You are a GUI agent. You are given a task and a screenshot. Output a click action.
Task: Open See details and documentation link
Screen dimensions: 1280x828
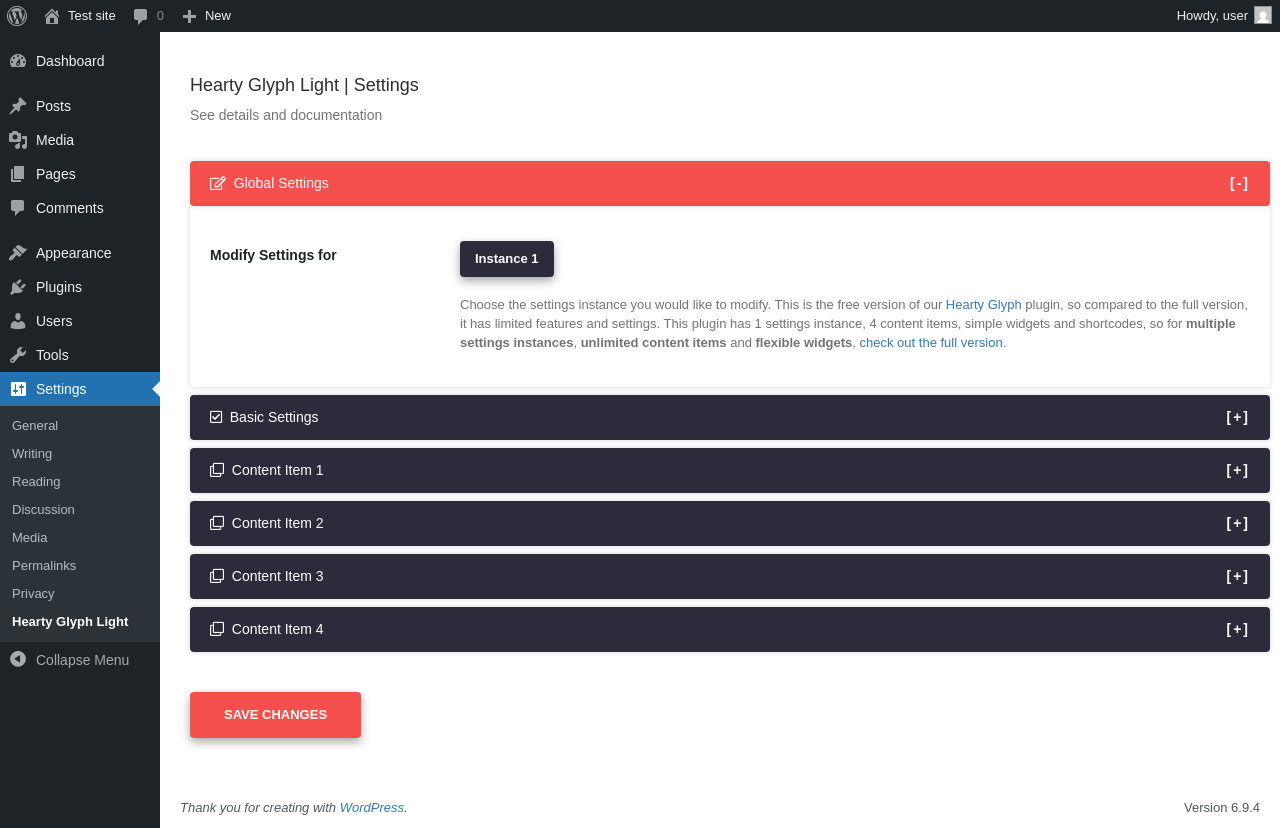286,115
